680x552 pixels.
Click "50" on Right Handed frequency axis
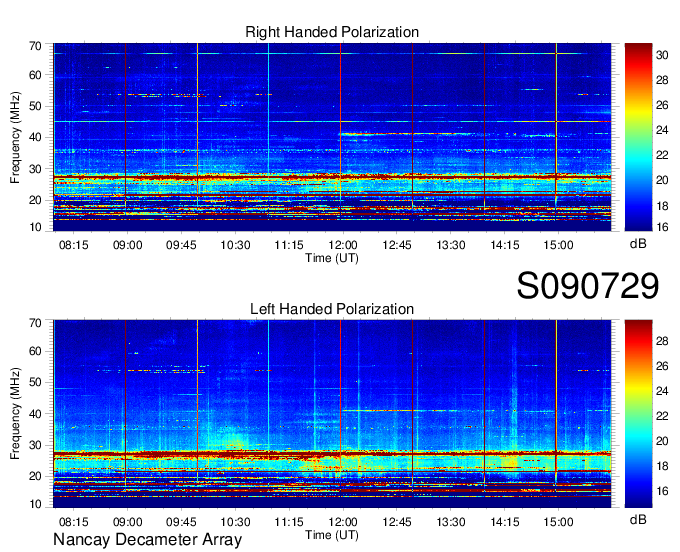(x=35, y=106)
